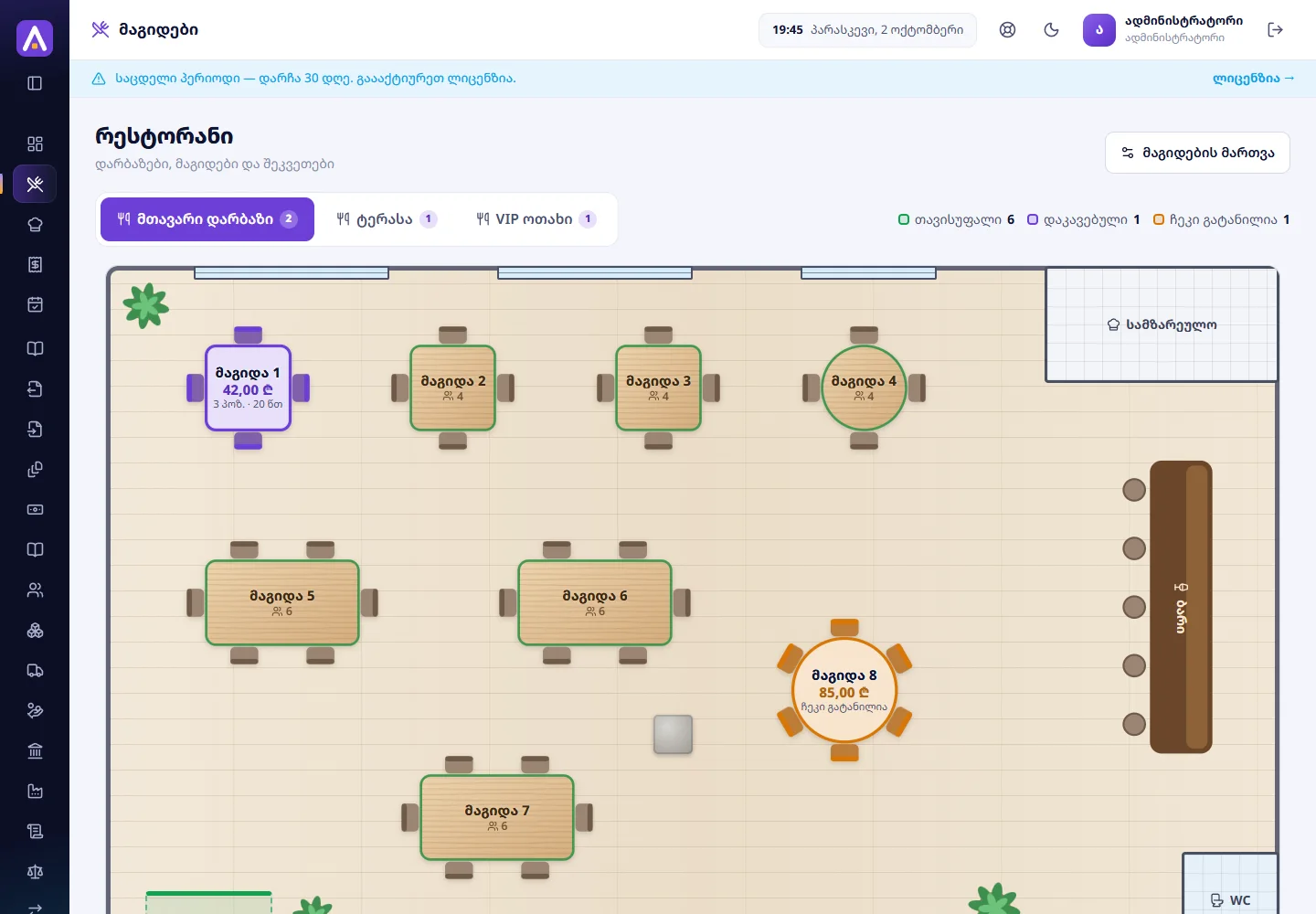1316x914 pixels.
Task: Open the users icon in sidebar
Action: pos(35,590)
